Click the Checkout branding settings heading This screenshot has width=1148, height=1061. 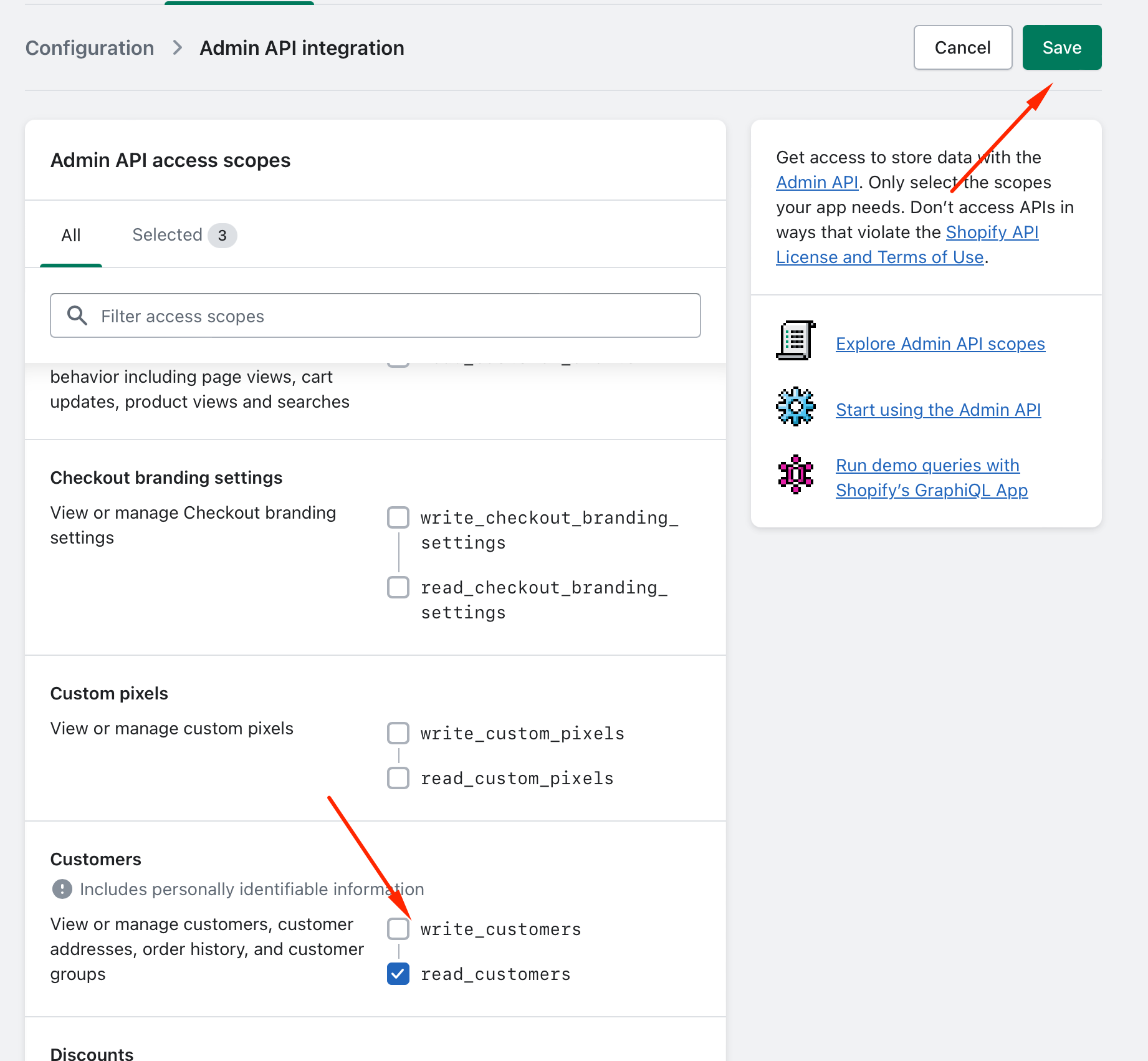point(166,478)
